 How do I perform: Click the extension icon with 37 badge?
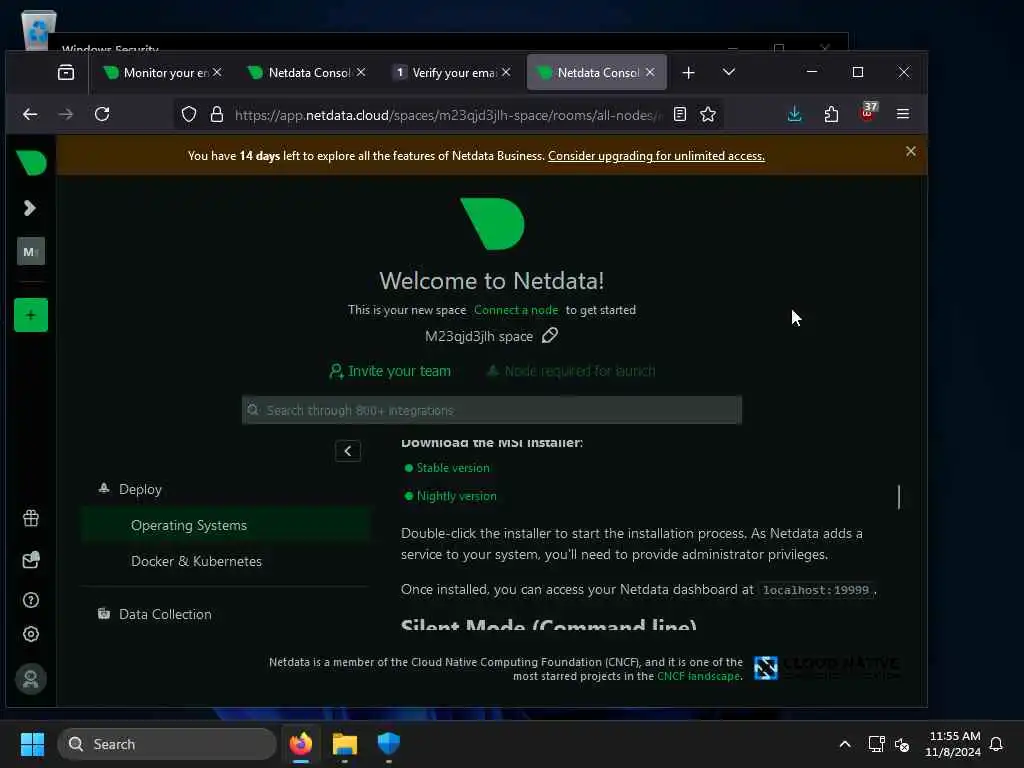868,112
